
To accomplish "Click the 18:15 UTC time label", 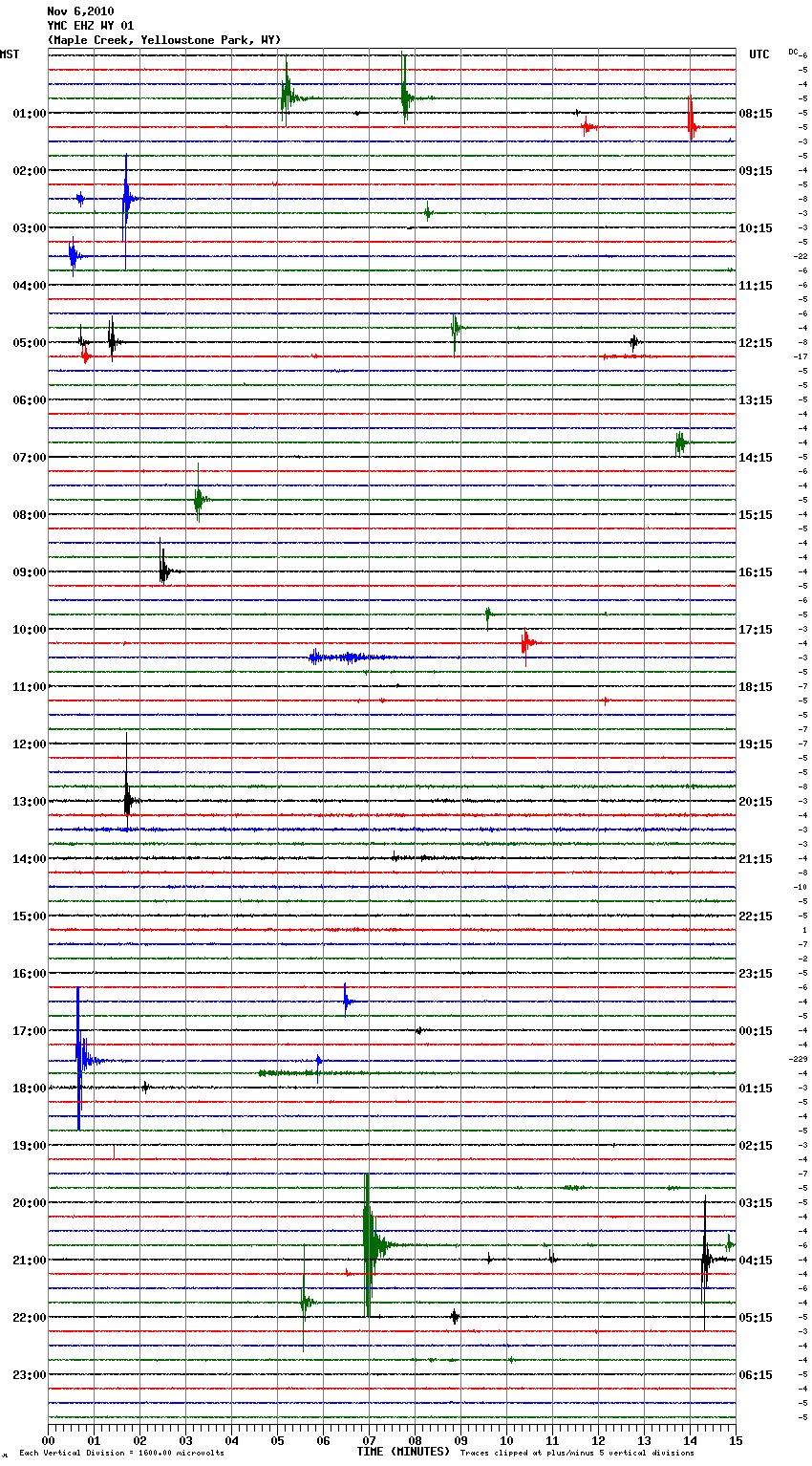I will 756,687.
